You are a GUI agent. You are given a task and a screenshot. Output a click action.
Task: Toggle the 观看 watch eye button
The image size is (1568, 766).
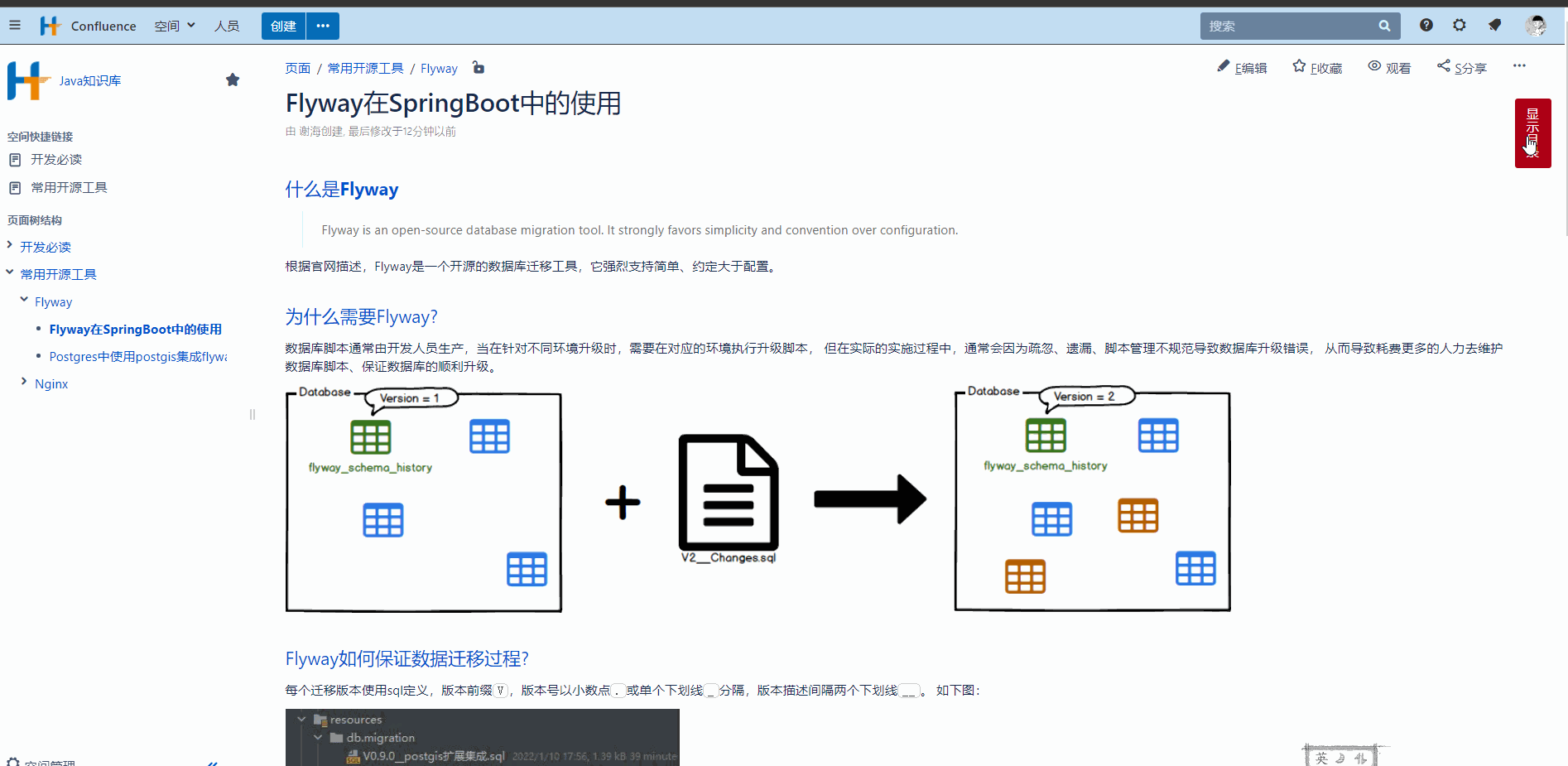point(1389,67)
